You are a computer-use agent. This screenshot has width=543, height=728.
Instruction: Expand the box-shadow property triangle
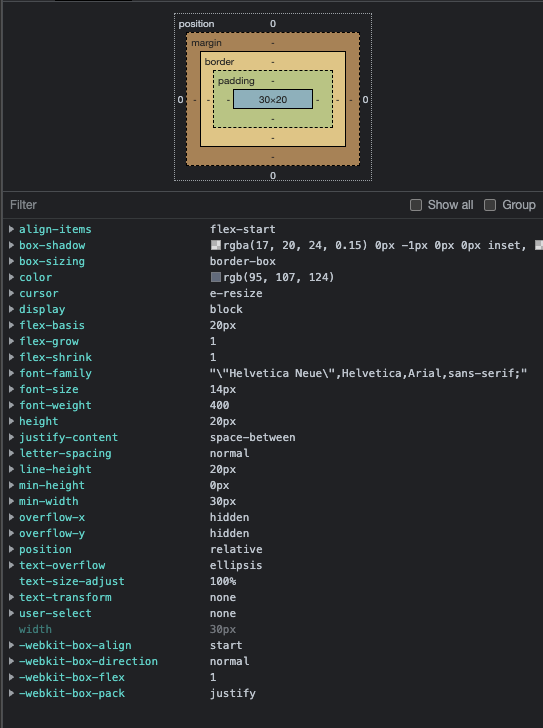(x=11, y=245)
